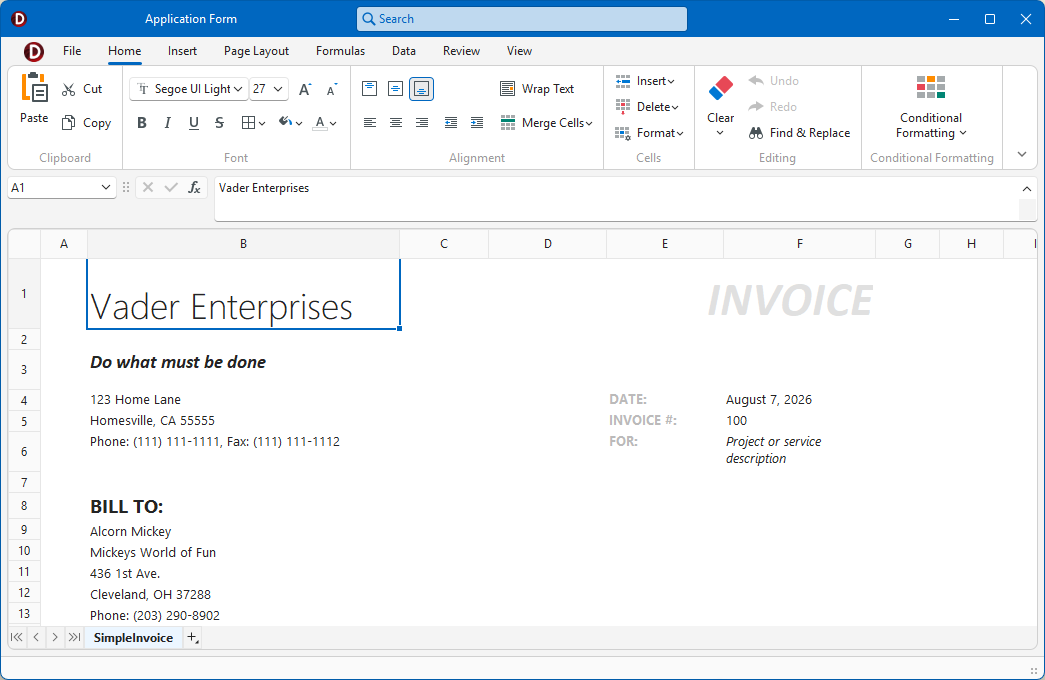Set bottom vertical alignment
The width and height of the screenshot is (1045, 680).
tap(421, 89)
